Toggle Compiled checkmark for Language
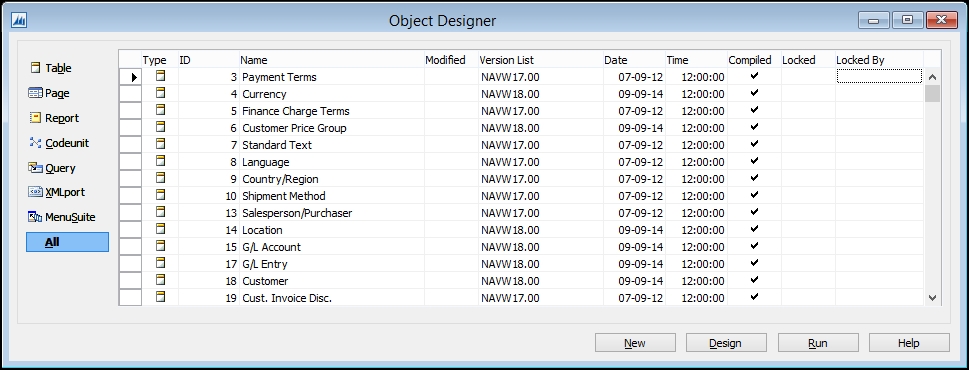Screen dimensions: 969x370 [754, 161]
